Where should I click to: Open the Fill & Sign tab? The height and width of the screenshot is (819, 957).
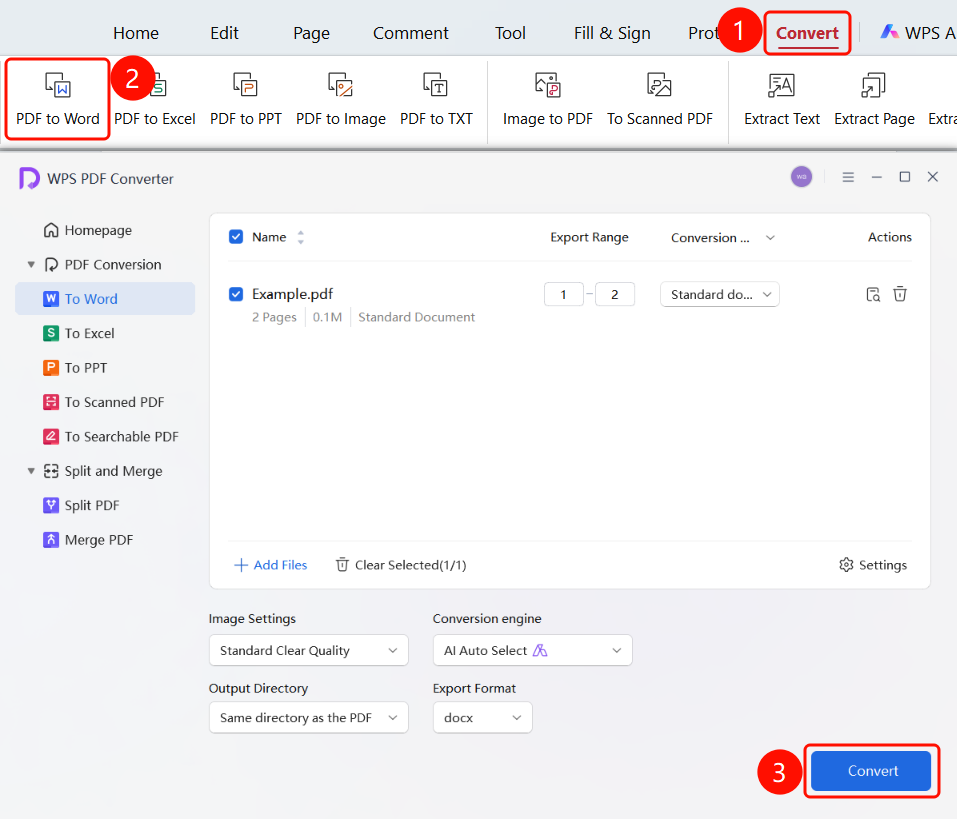(x=612, y=33)
